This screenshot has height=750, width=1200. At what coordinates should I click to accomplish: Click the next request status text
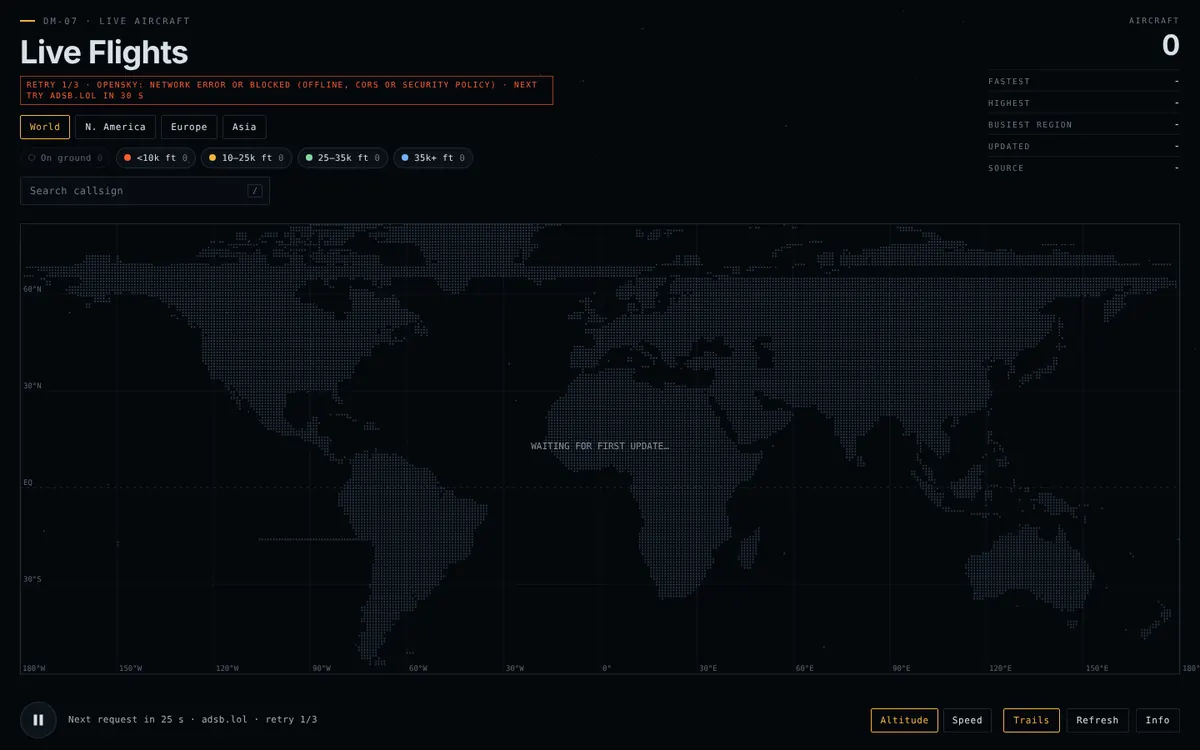(x=192, y=719)
